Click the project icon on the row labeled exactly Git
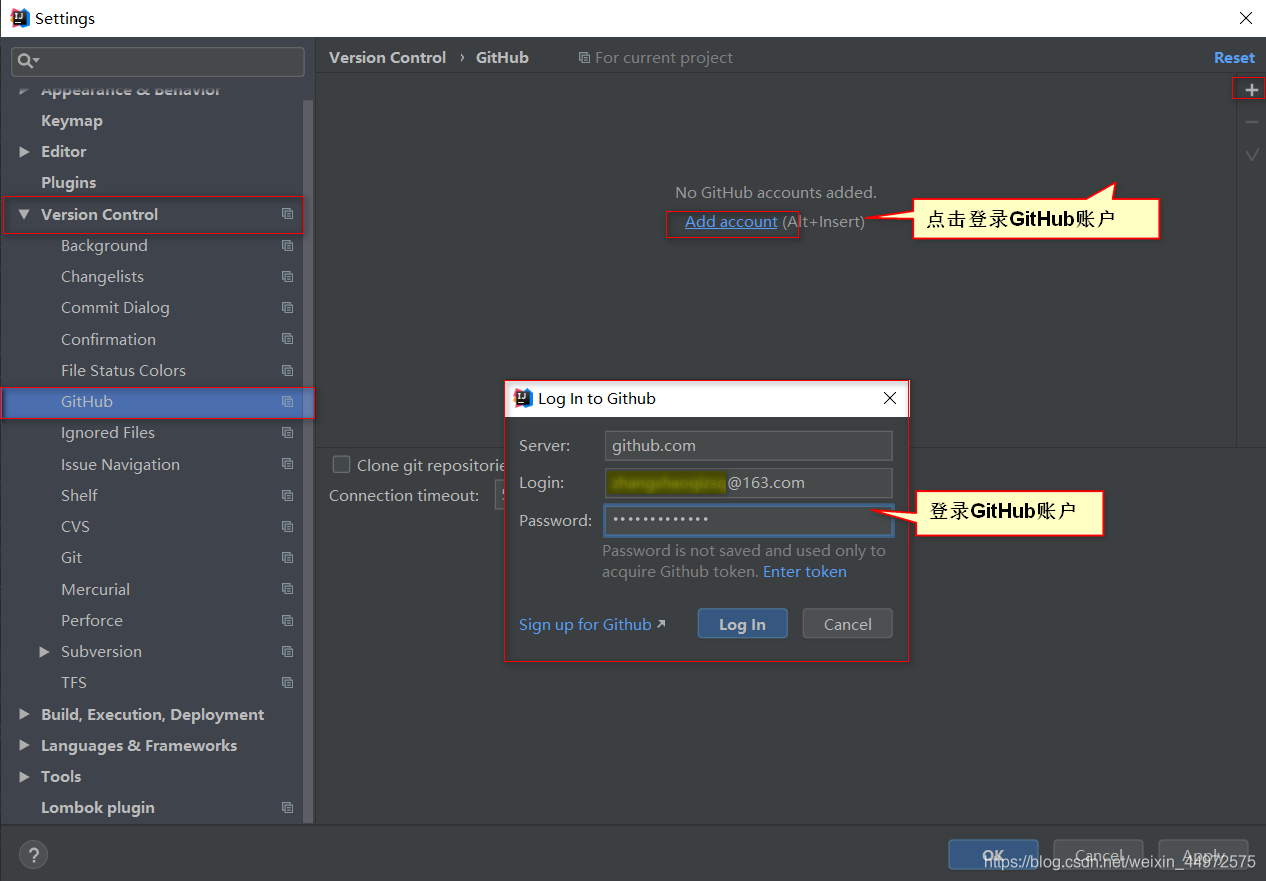This screenshot has width=1266, height=881. (x=287, y=557)
